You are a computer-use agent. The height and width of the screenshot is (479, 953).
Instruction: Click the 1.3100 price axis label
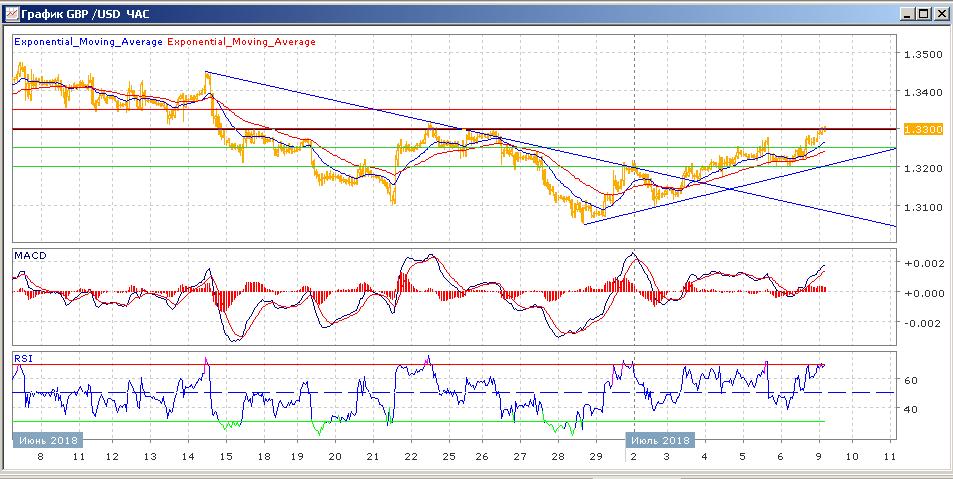pos(921,208)
